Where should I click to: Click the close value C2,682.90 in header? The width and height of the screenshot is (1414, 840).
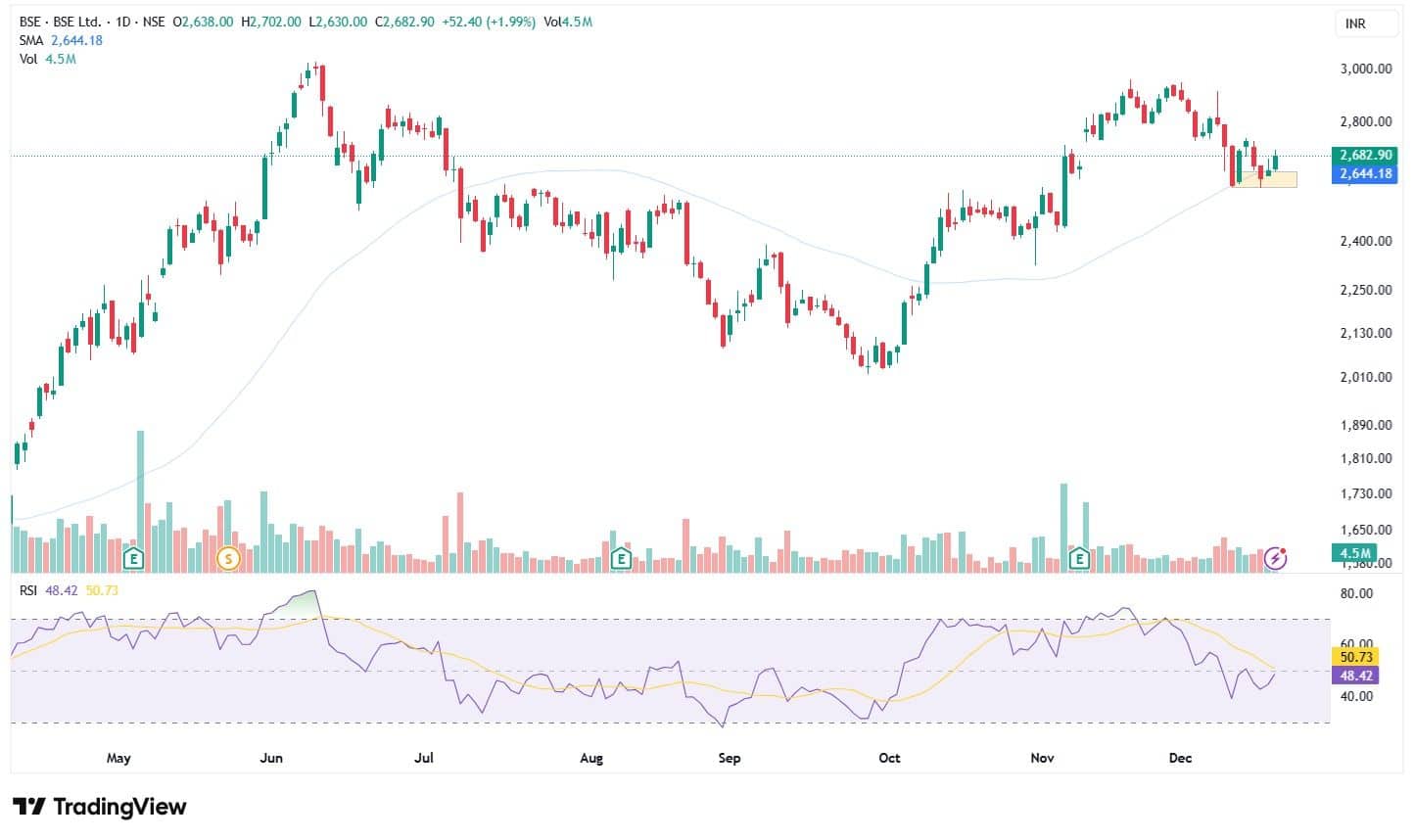(x=404, y=22)
